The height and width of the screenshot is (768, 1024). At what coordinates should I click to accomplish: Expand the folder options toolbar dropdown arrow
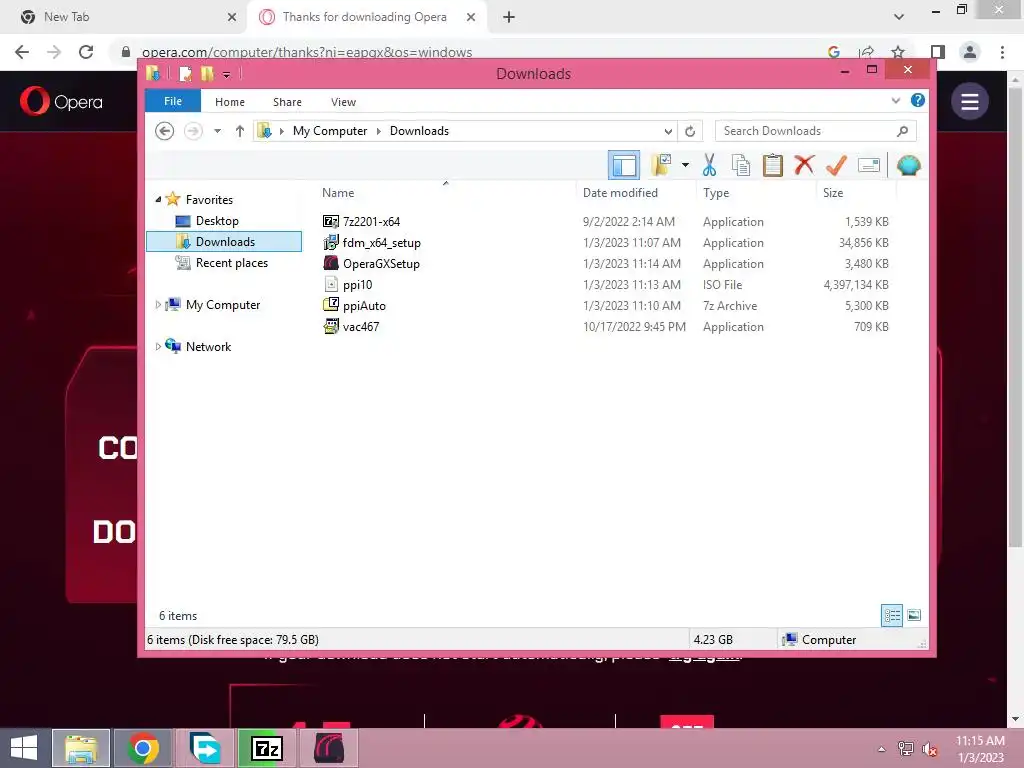[x=685, y=165]
